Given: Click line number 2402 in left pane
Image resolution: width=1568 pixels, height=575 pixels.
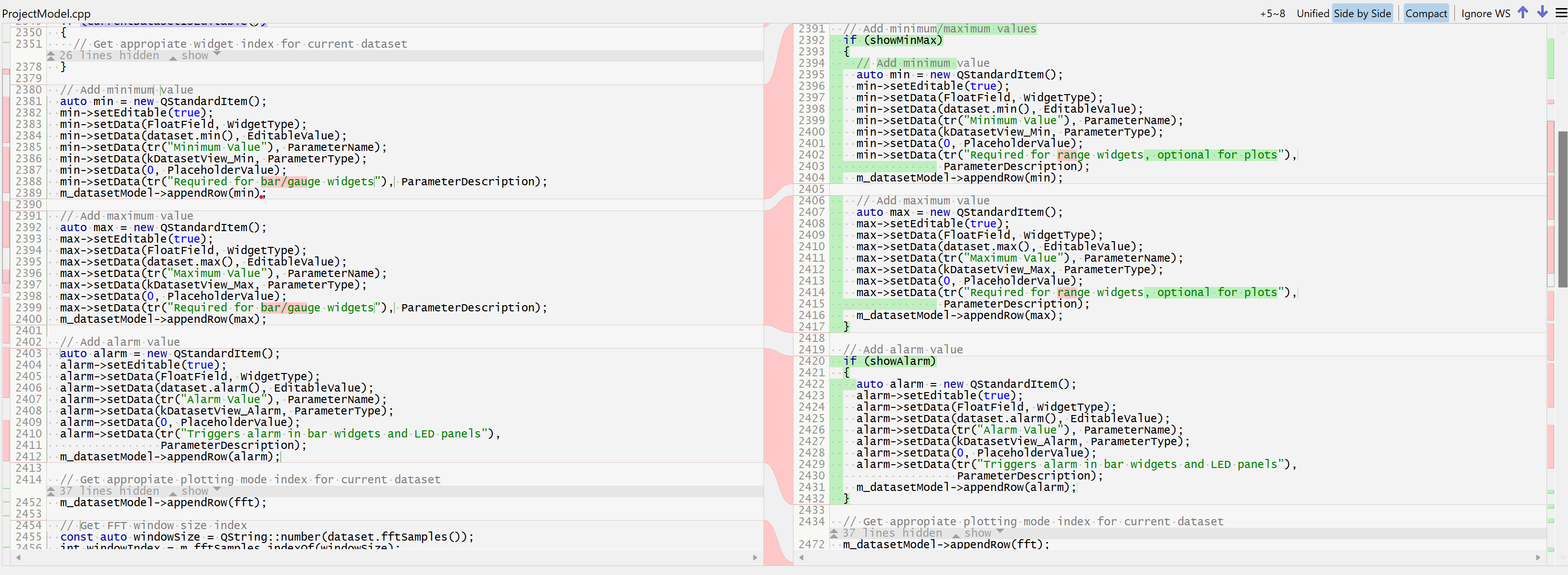Looking at the screenshot, I should click(x=29, y=342).
